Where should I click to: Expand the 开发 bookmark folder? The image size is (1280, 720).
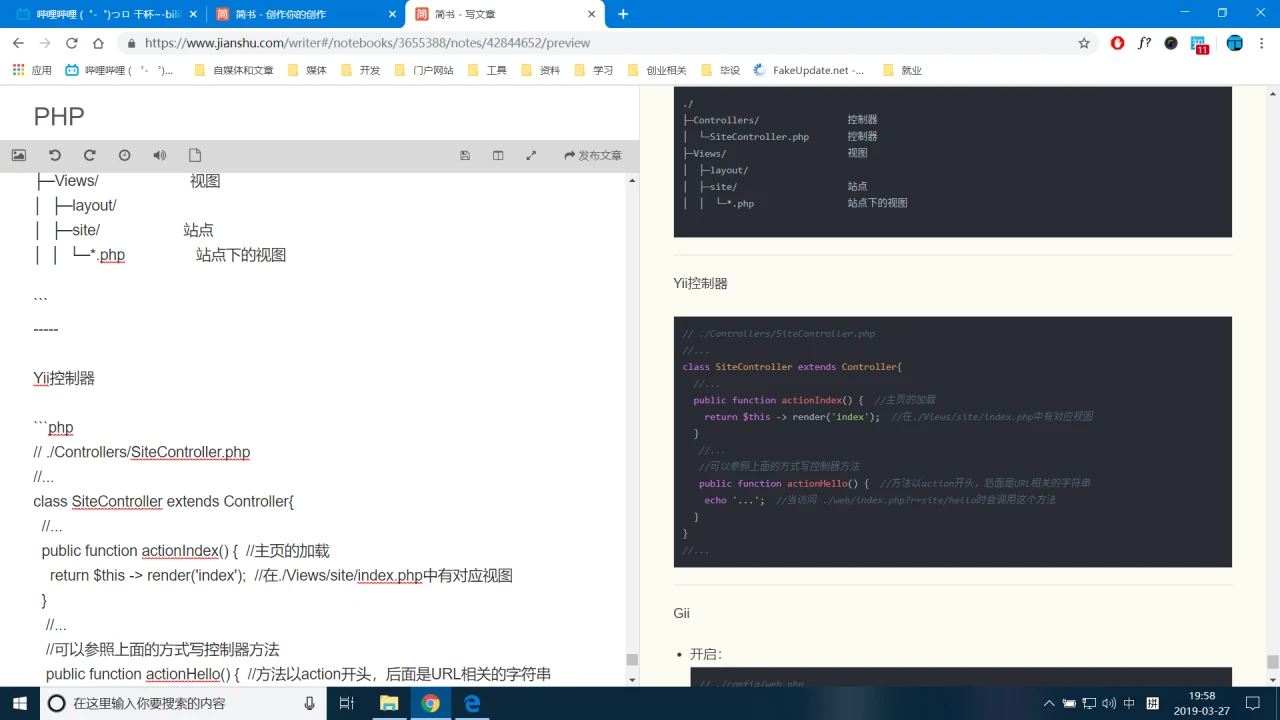coord(360,71)
